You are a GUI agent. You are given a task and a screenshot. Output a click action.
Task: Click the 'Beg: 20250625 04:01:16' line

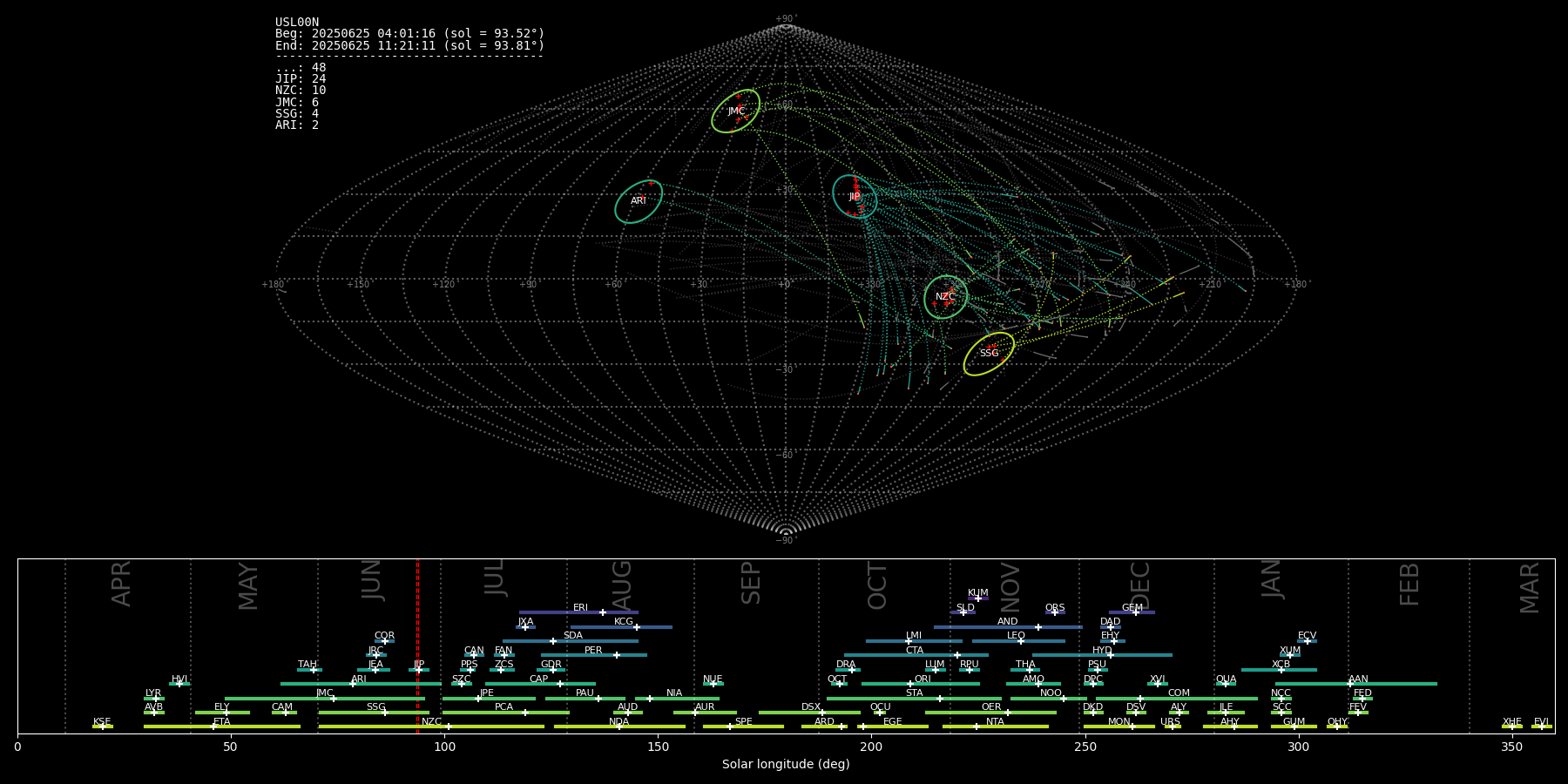[409, 34]
